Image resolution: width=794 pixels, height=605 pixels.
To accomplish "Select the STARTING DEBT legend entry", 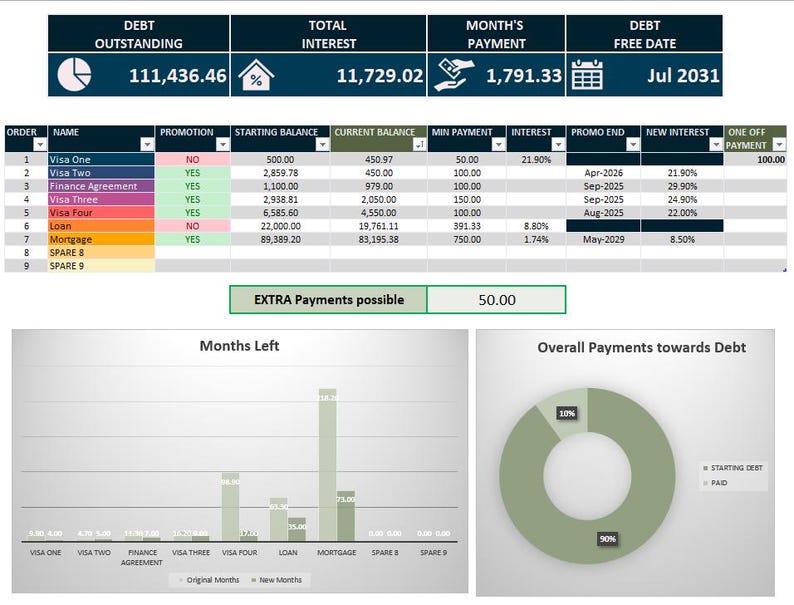I will [x=733, y=468].
